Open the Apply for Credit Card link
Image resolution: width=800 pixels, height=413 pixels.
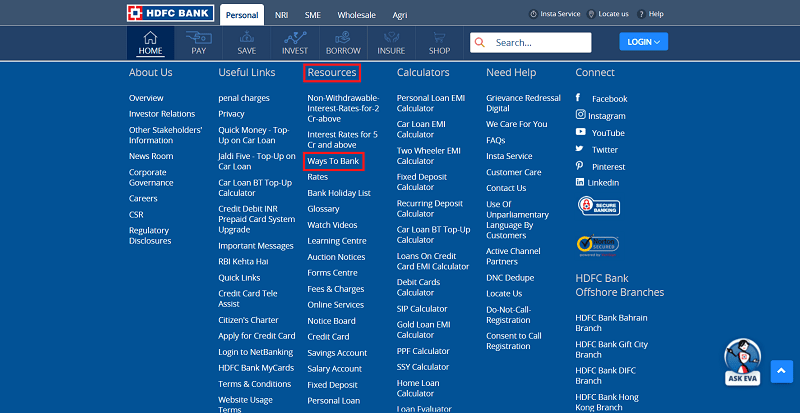coord(257,336)
